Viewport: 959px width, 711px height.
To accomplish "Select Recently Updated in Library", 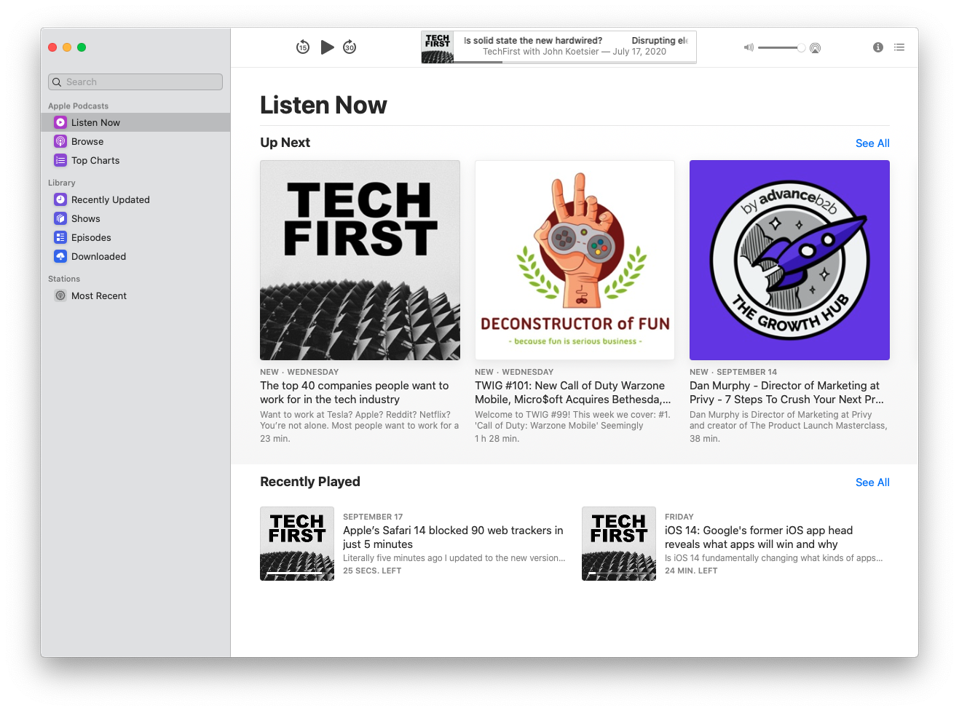I will 110,200.
